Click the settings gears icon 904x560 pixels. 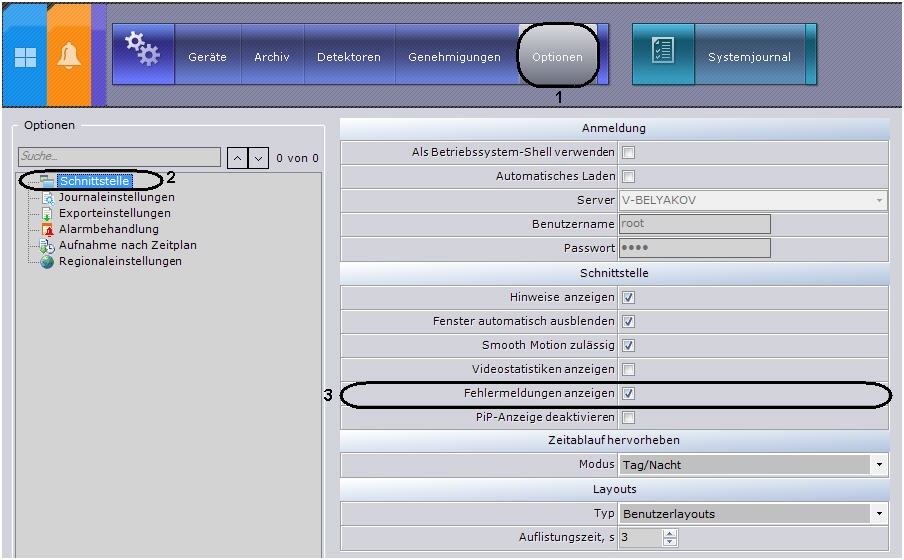(142, 49)
